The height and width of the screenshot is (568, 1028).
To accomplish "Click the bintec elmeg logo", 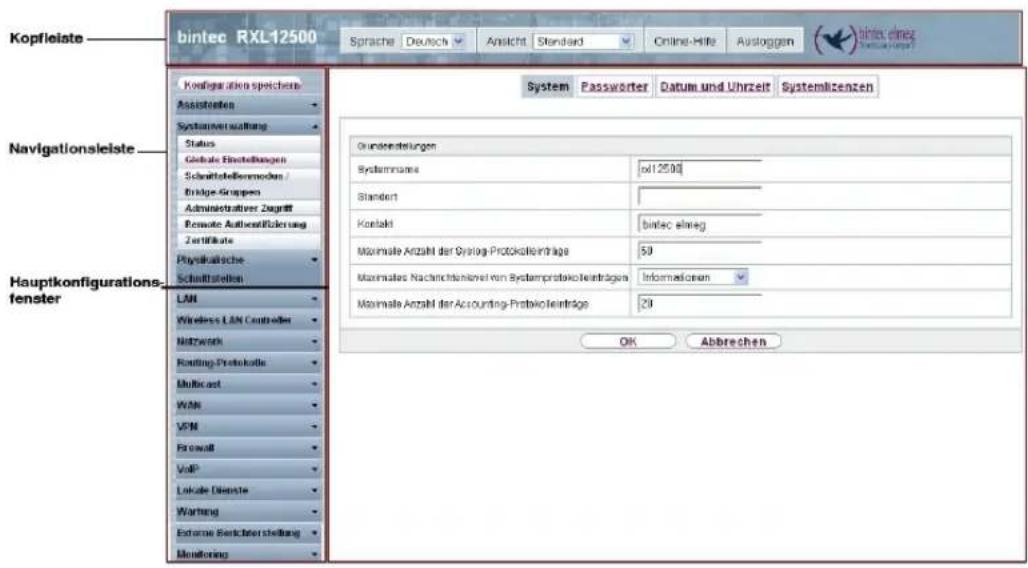I will tap(865, 39).
